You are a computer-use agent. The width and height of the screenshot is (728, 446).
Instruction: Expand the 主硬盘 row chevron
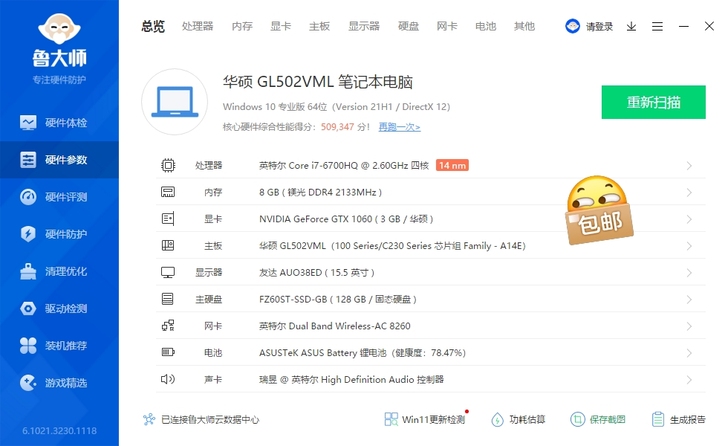coord(689,299)
